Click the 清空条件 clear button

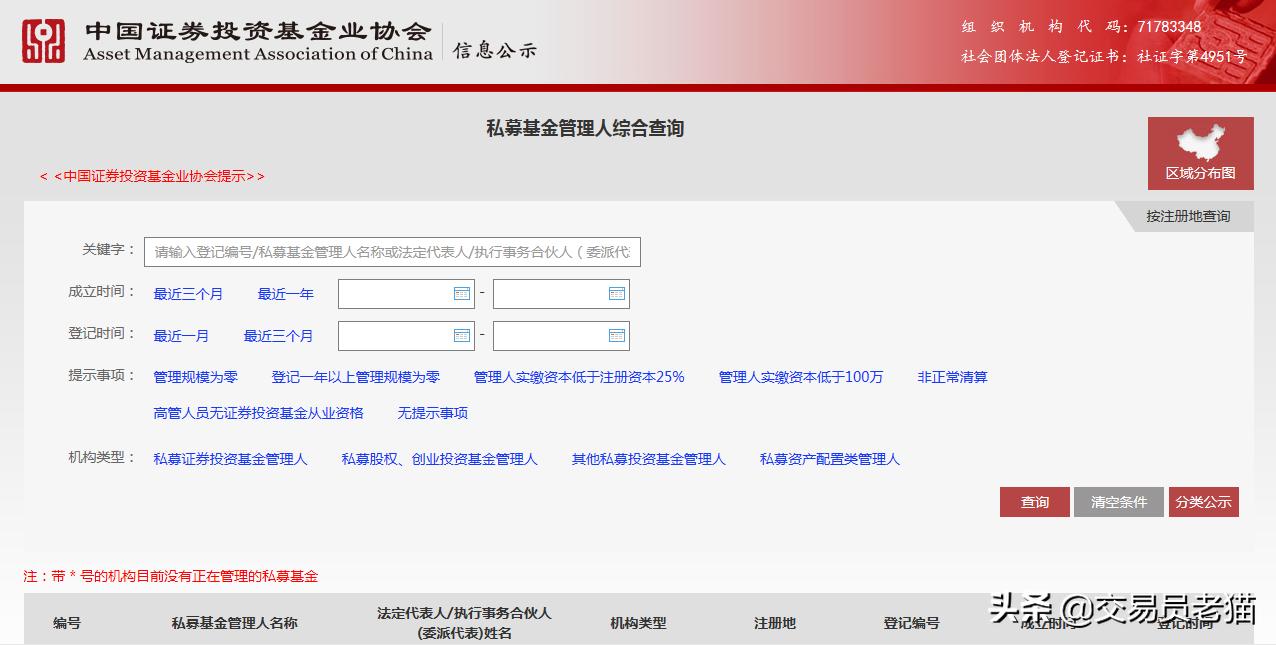point(1118,501)
